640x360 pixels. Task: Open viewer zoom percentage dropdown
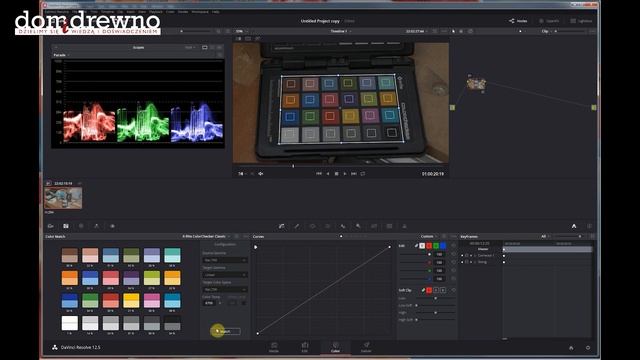click(241, 31)
